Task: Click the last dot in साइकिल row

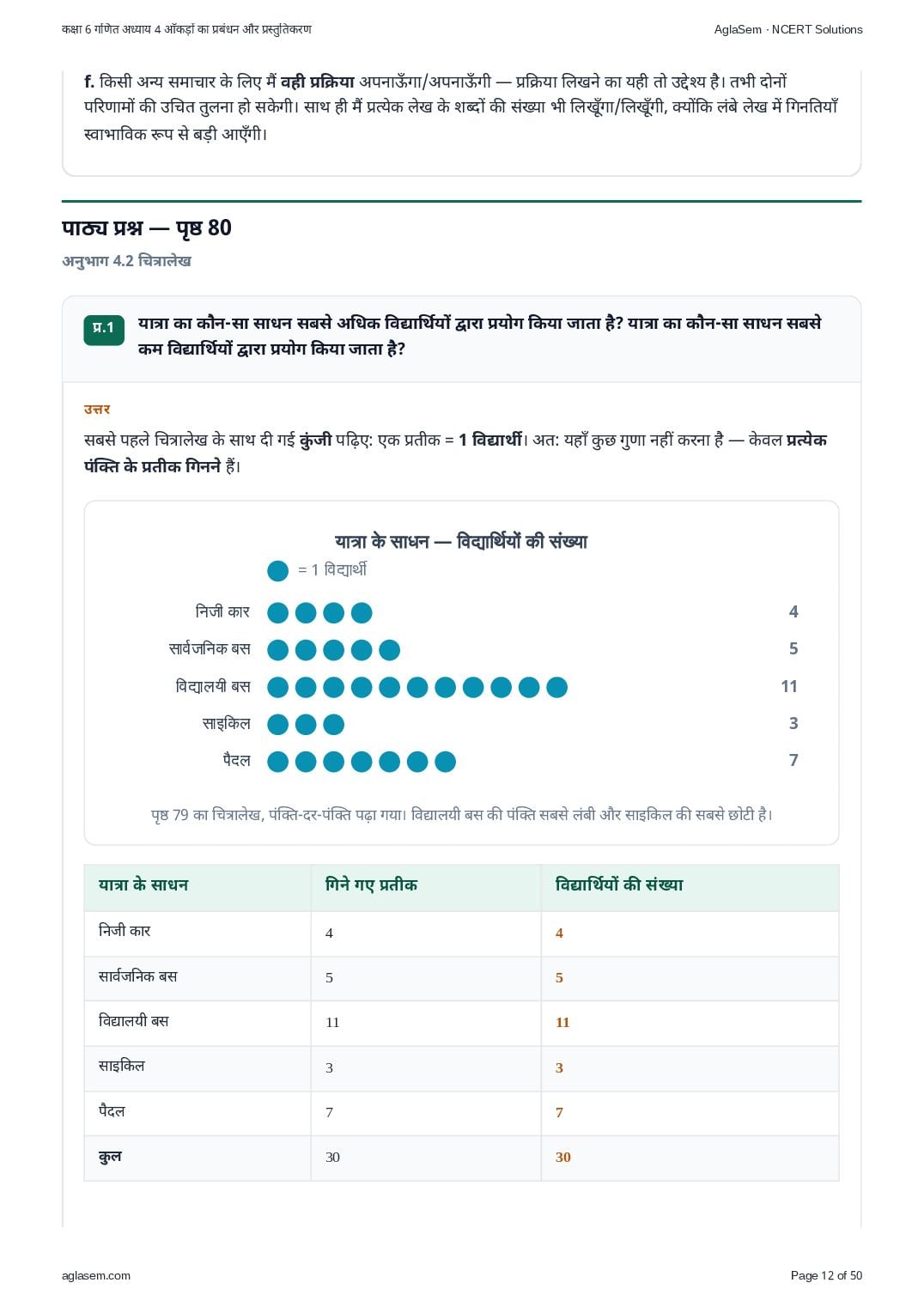Action: [x=333, y=724]
